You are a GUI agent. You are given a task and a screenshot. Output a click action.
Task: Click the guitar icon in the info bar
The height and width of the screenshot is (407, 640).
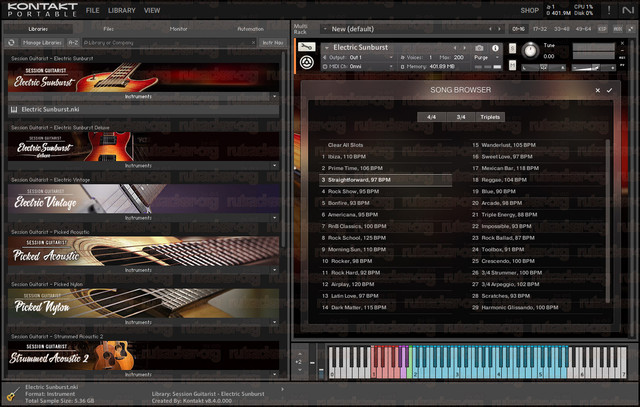[x=13, y=394]
